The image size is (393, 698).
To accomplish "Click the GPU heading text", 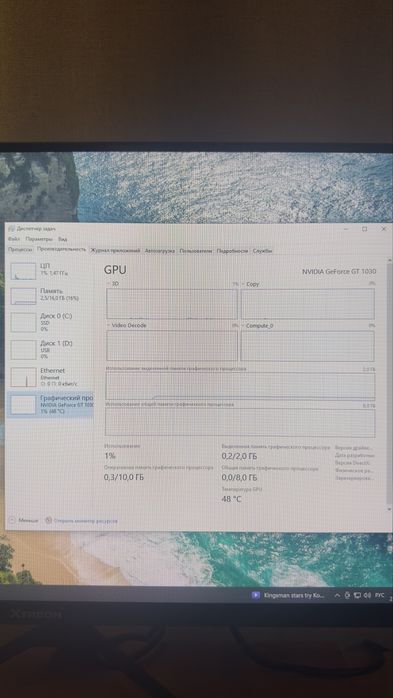I will tap(115, 270).
